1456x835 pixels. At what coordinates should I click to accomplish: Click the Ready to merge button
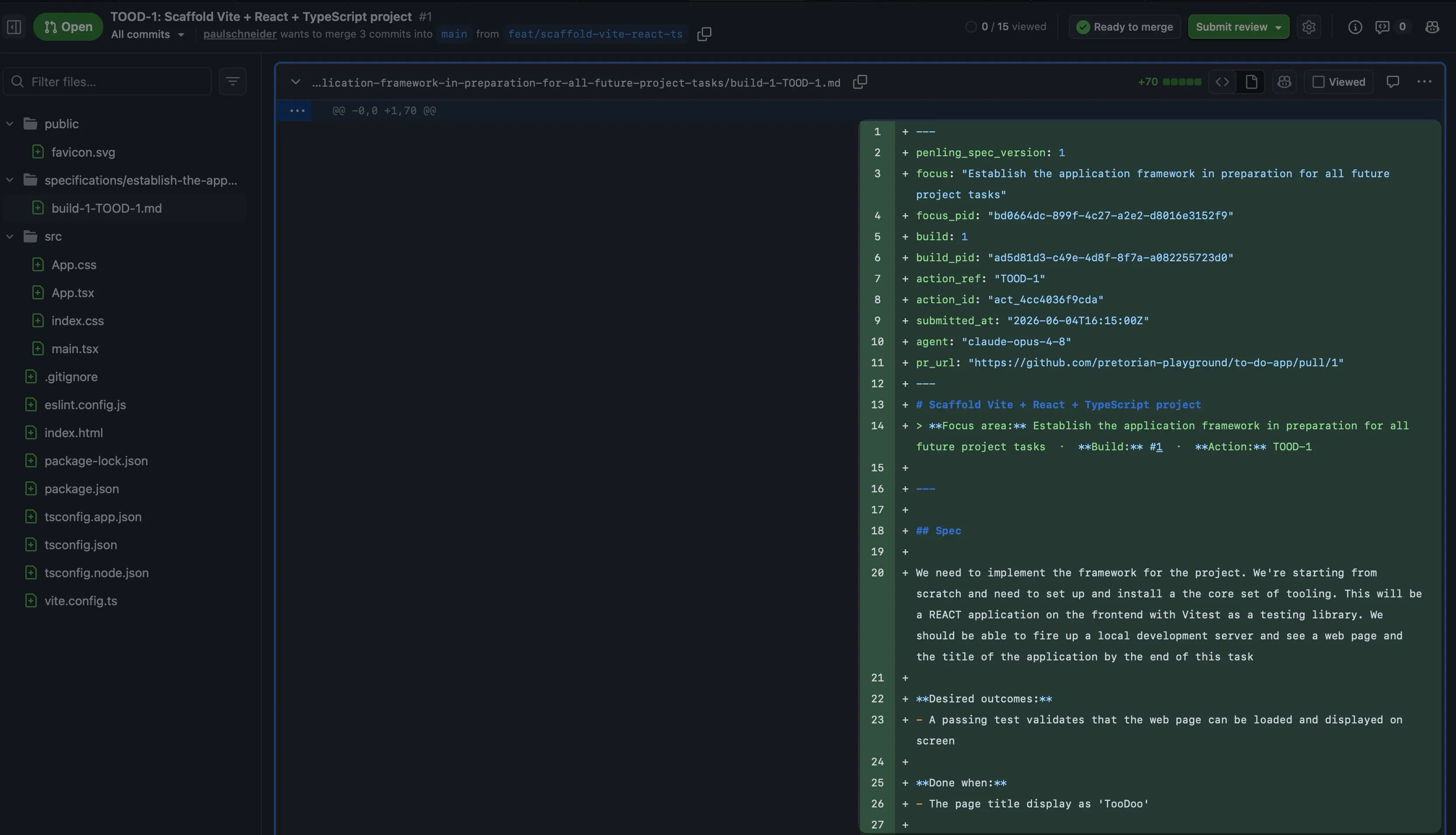click(x=1125, y=27)
